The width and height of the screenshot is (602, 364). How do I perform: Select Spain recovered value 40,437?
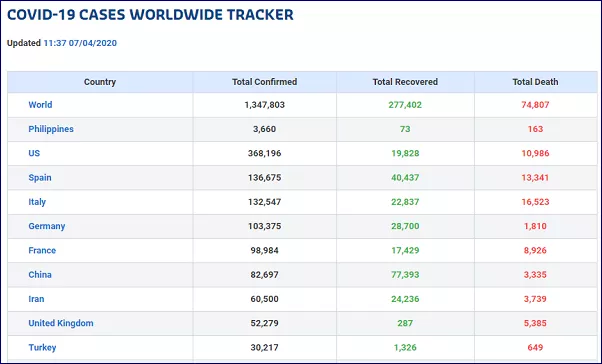405,177
